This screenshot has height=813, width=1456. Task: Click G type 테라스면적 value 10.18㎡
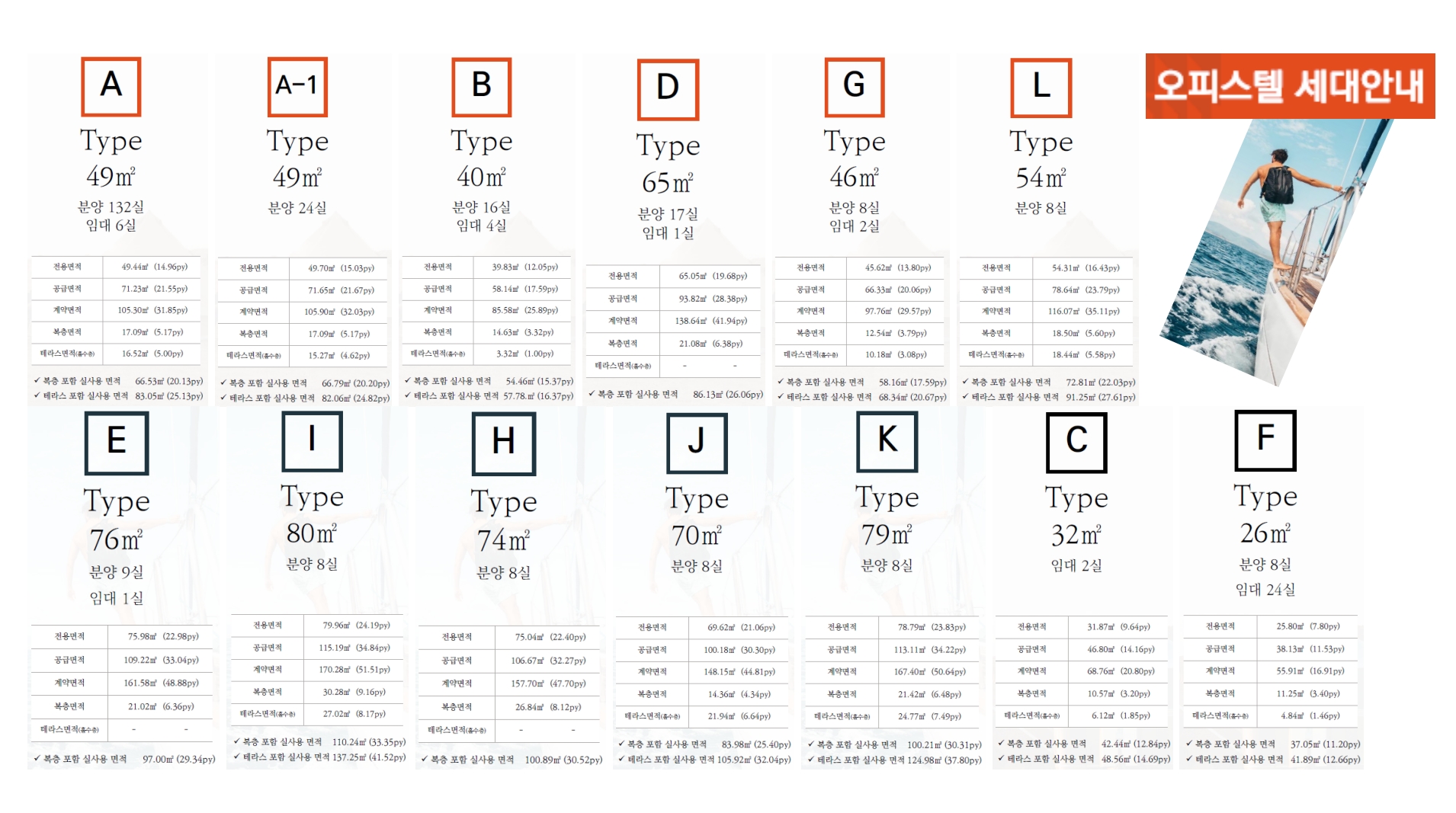click(896, 354)
